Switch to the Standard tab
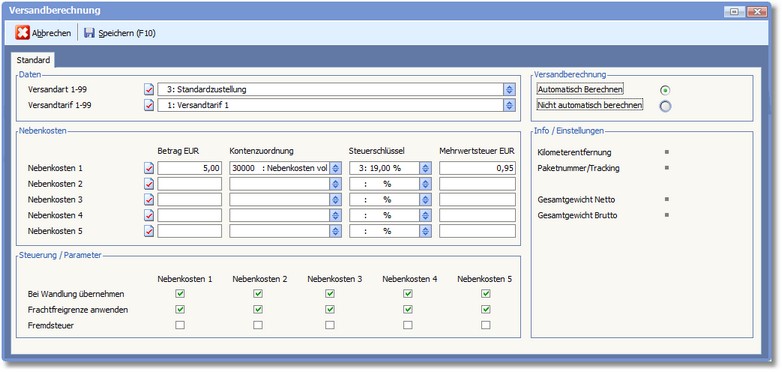Screen dimensions: 782x372 tap(33, 60)
